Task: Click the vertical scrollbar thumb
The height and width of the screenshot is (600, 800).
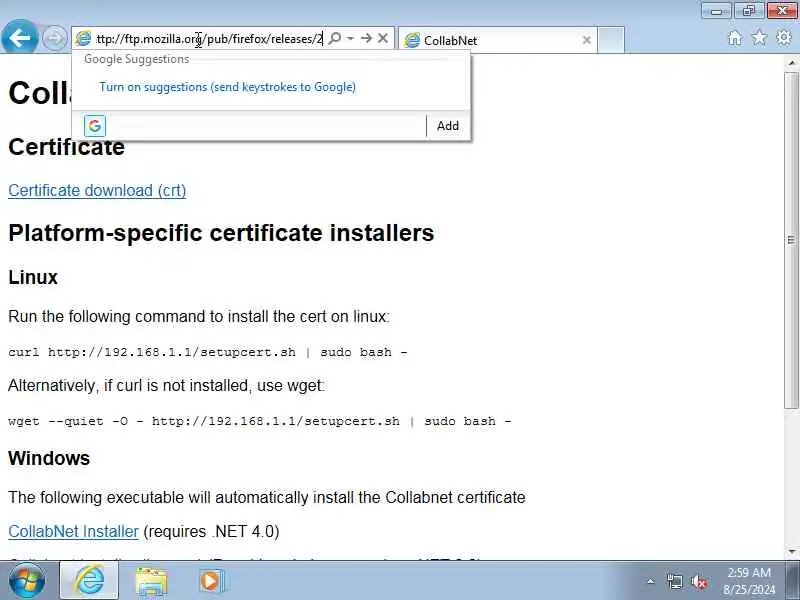Action: (792, 240)
